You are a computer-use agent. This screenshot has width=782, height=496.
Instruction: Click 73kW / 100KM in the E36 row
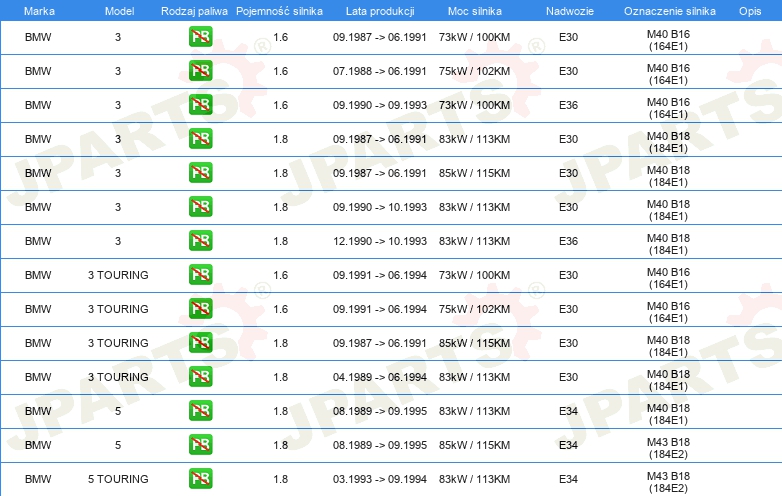pos(474,105)
